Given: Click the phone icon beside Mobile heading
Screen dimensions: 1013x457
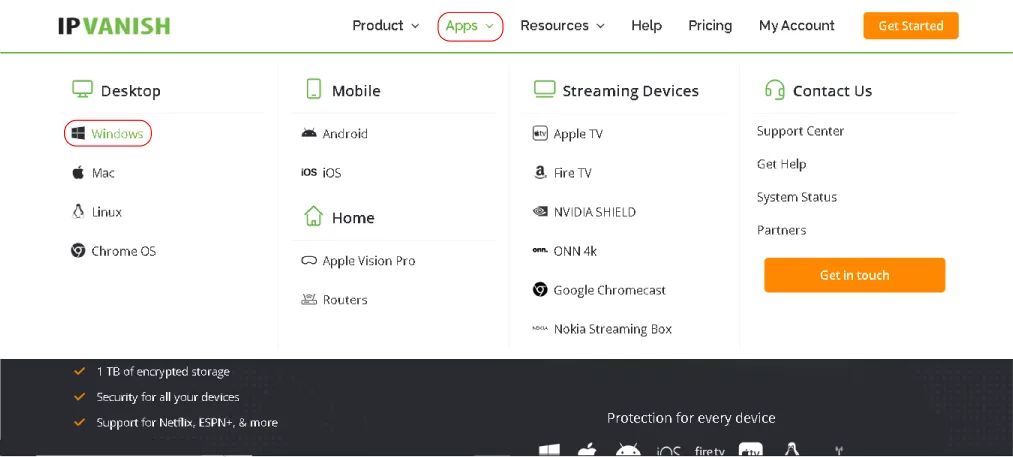Looking at the screenshot, I should click(313, 89).
